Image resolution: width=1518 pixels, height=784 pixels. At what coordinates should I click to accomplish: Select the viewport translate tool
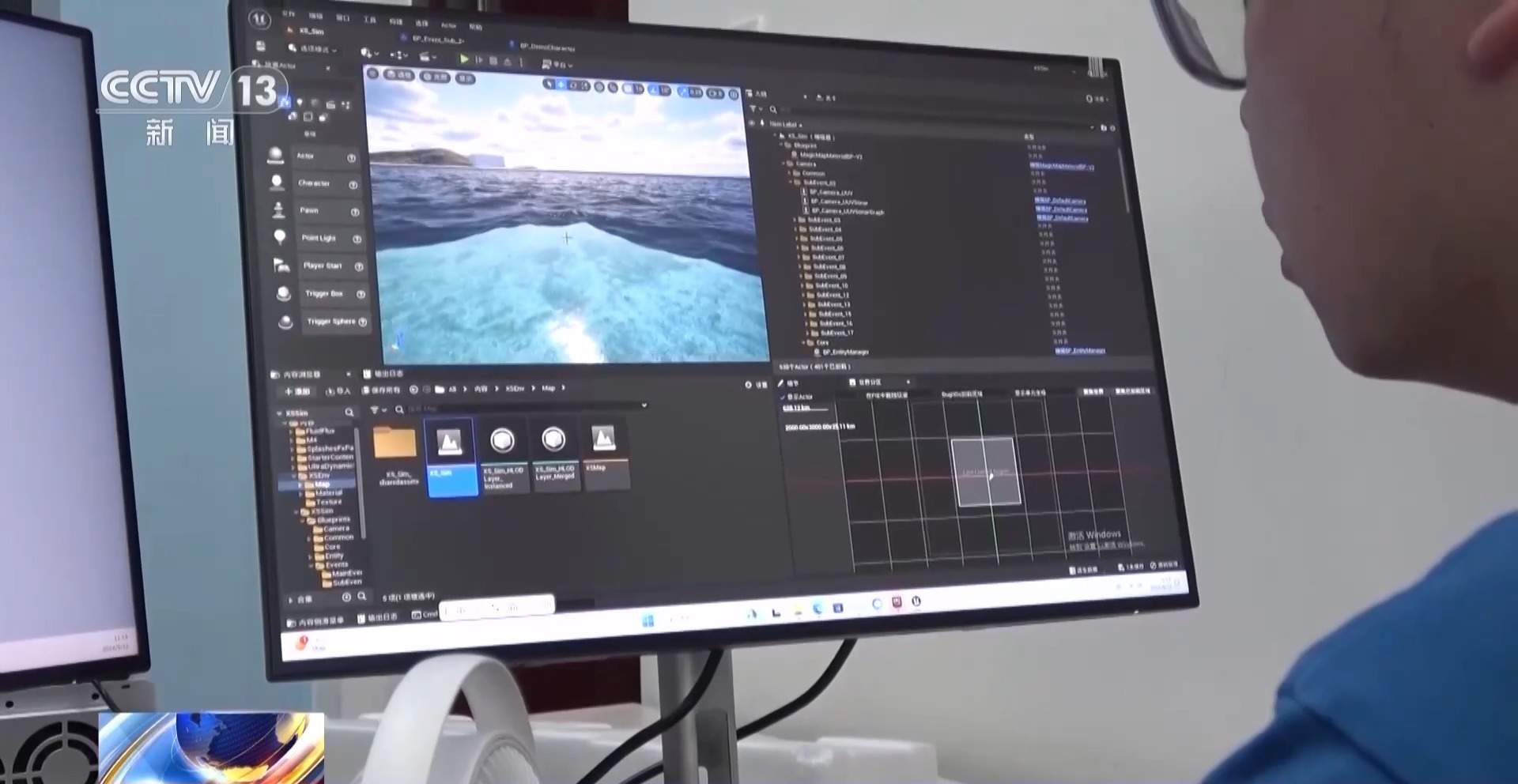561,85
